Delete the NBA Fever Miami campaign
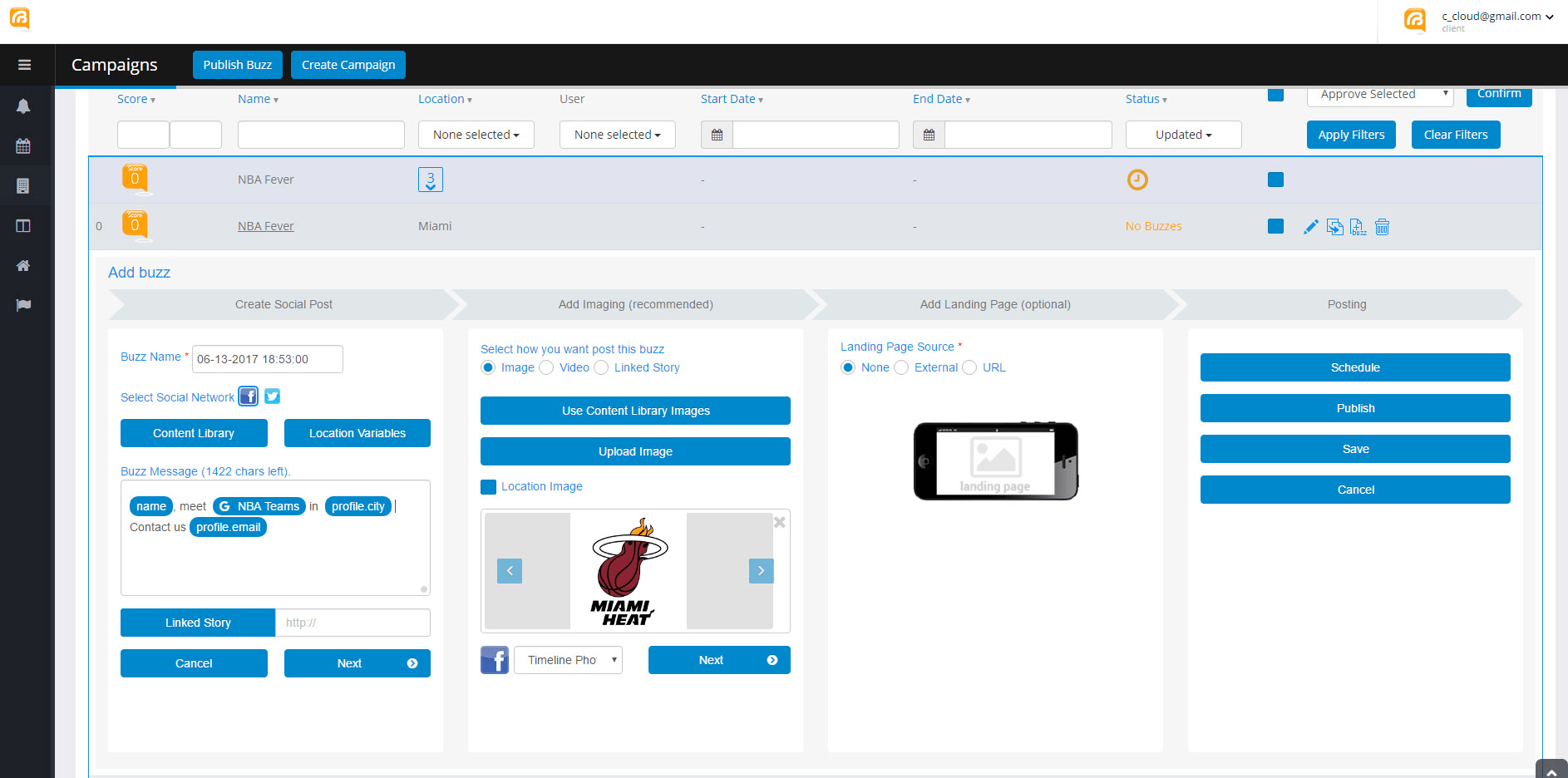1568x778 pixels. pos(1382,226)
